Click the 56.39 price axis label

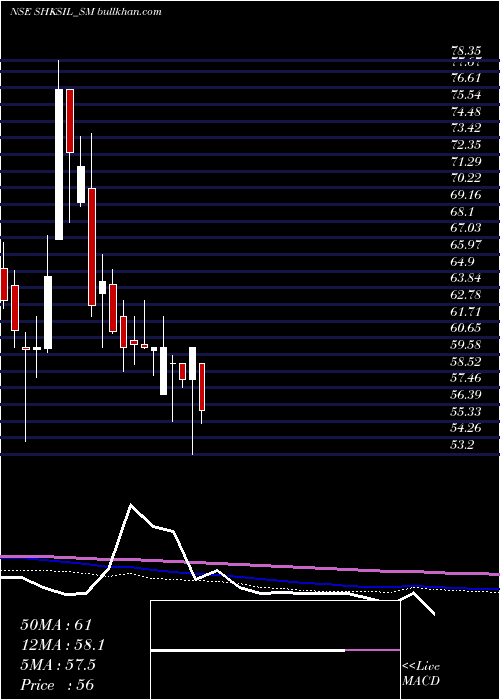(x=466, y=395)
